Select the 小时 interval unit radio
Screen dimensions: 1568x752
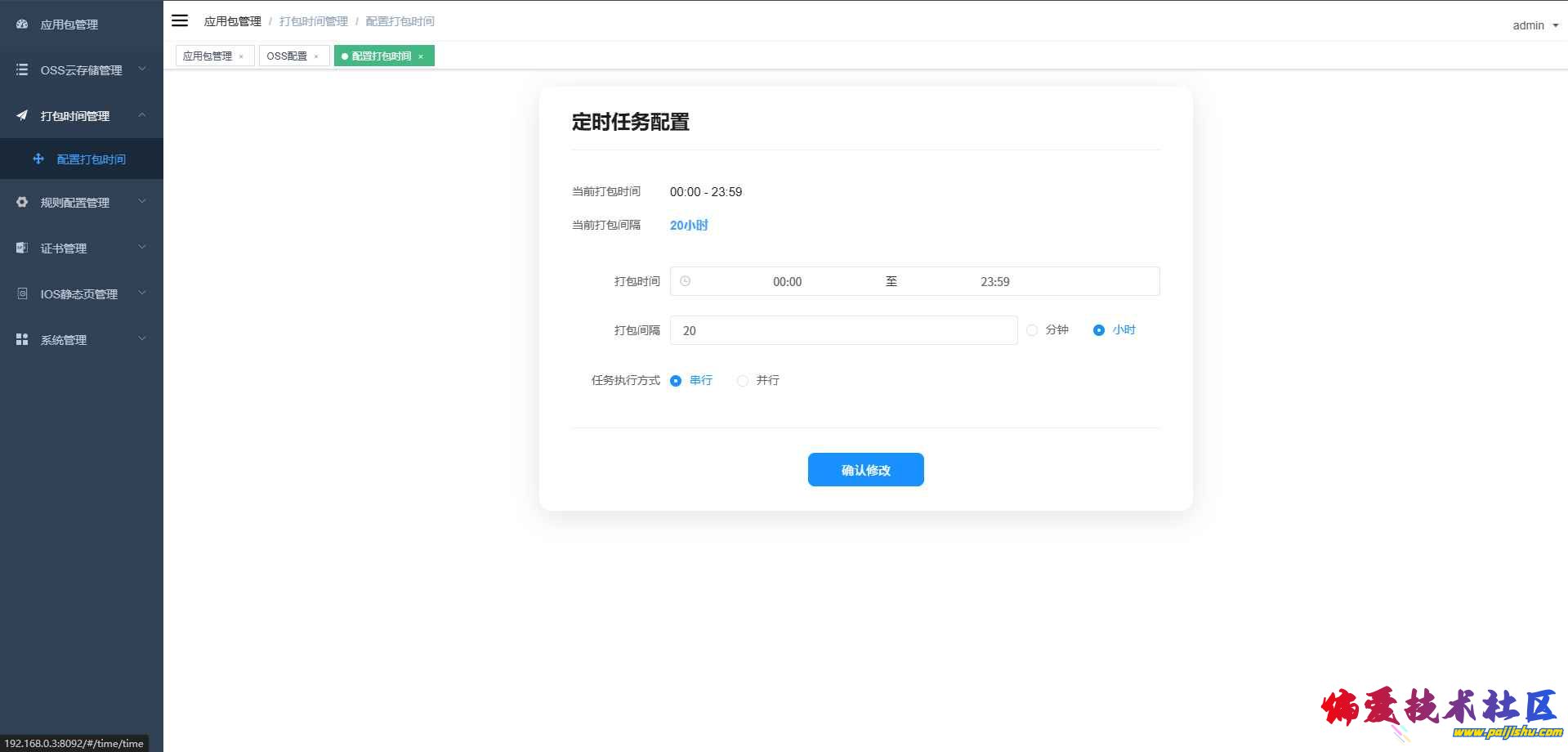click(1099, 330)
